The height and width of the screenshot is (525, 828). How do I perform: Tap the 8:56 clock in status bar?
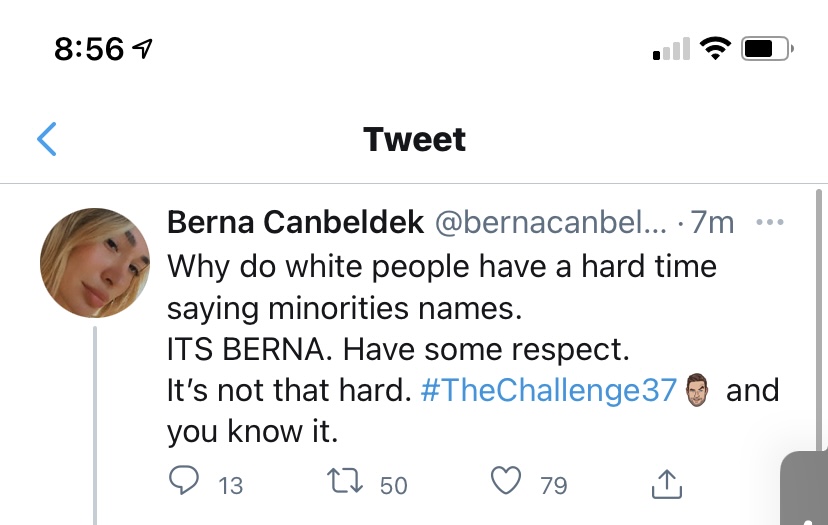point(89,49)
